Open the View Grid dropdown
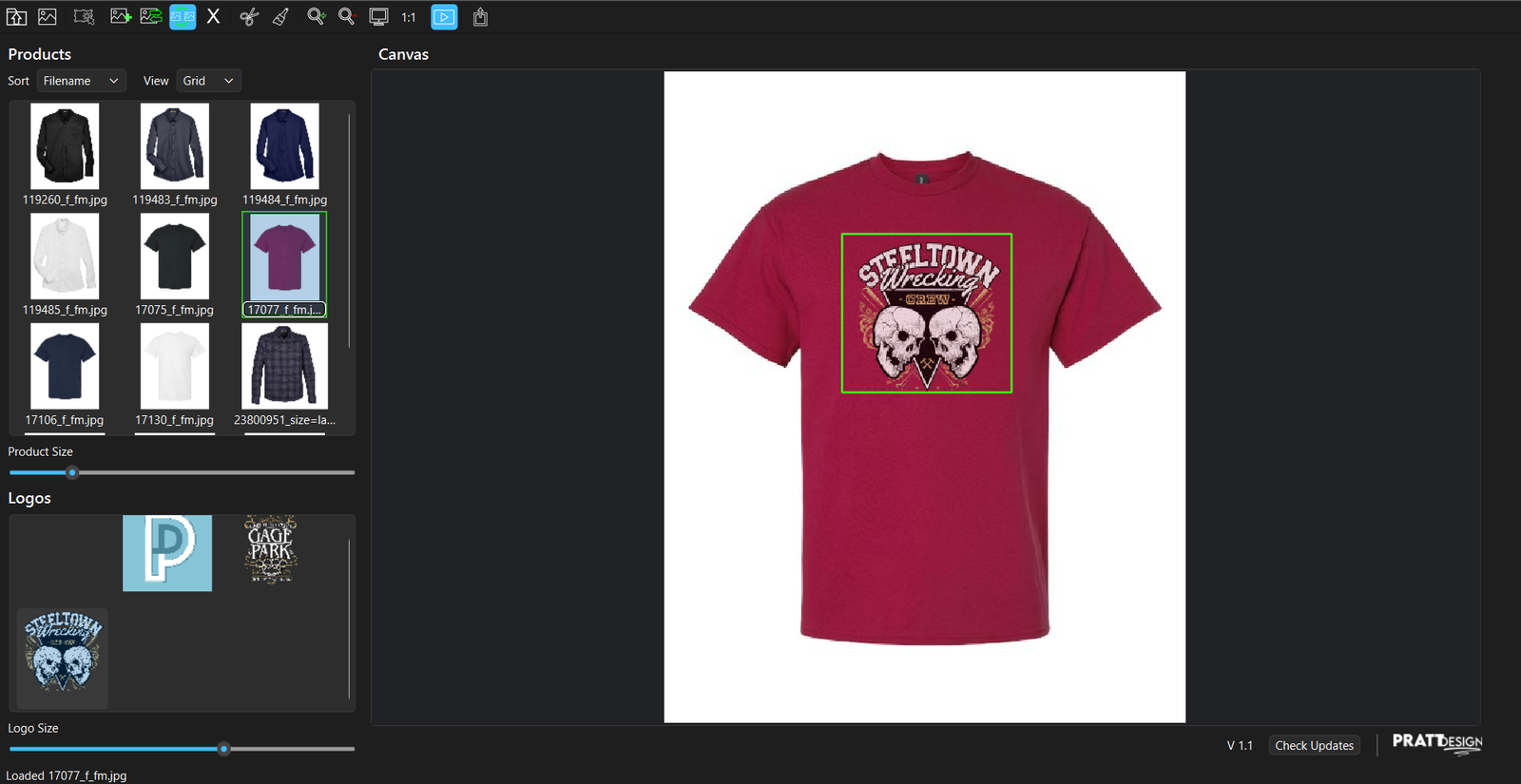The image size is (1521, 784). [x=208, y=81]
